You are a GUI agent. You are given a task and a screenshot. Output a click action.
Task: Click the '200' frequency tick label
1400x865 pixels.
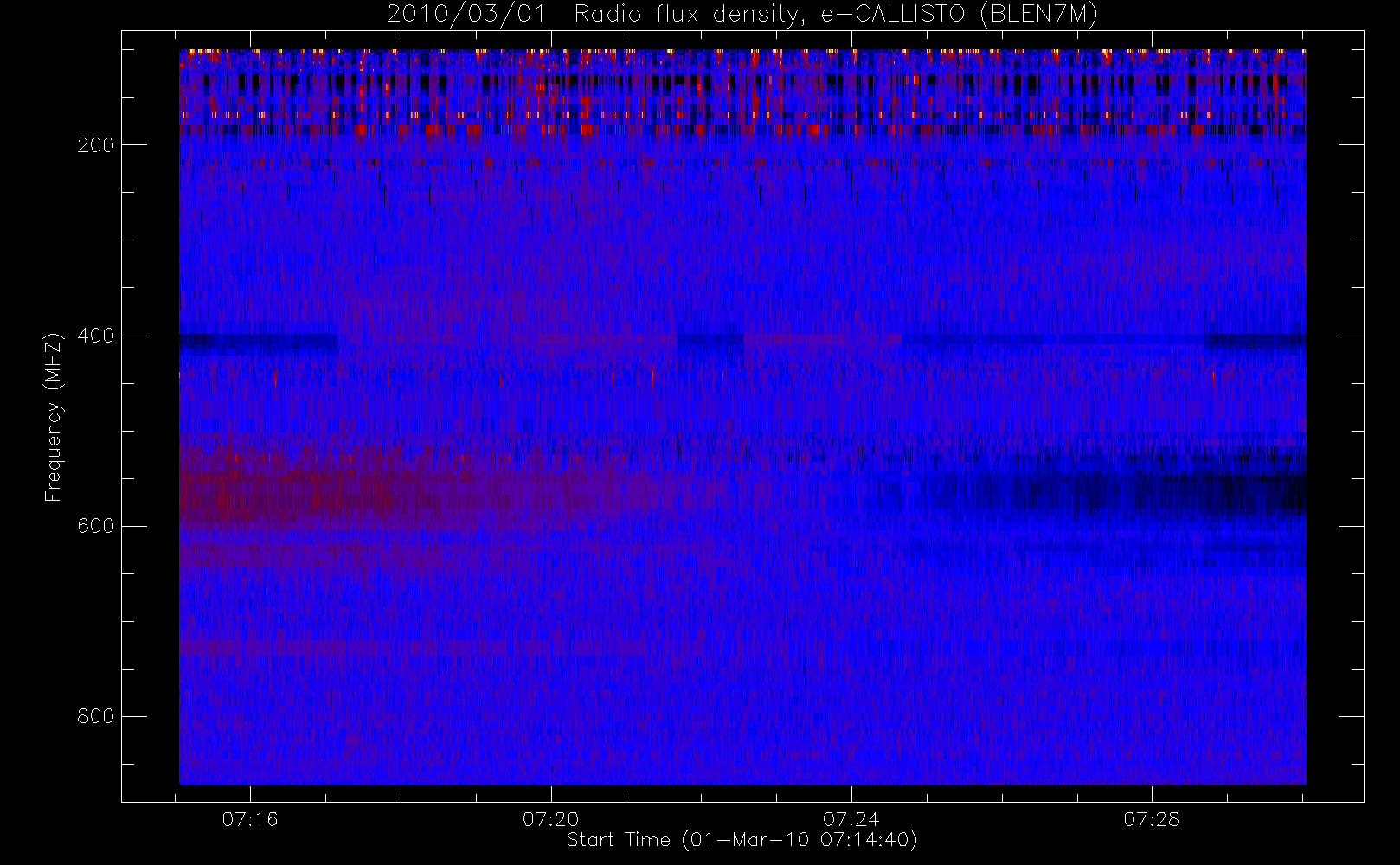point(96,145)
